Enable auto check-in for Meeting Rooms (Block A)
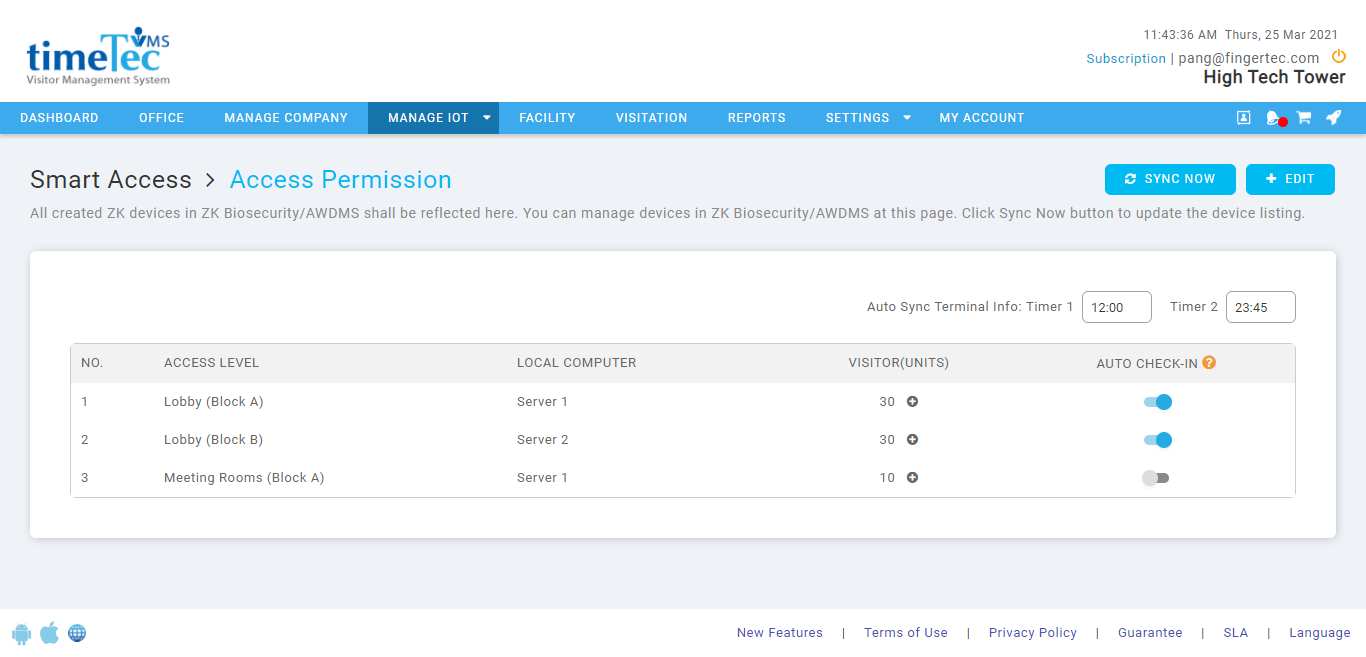Image resolution: width=1366 pixels, height=657 pixels. point(1155,478)
